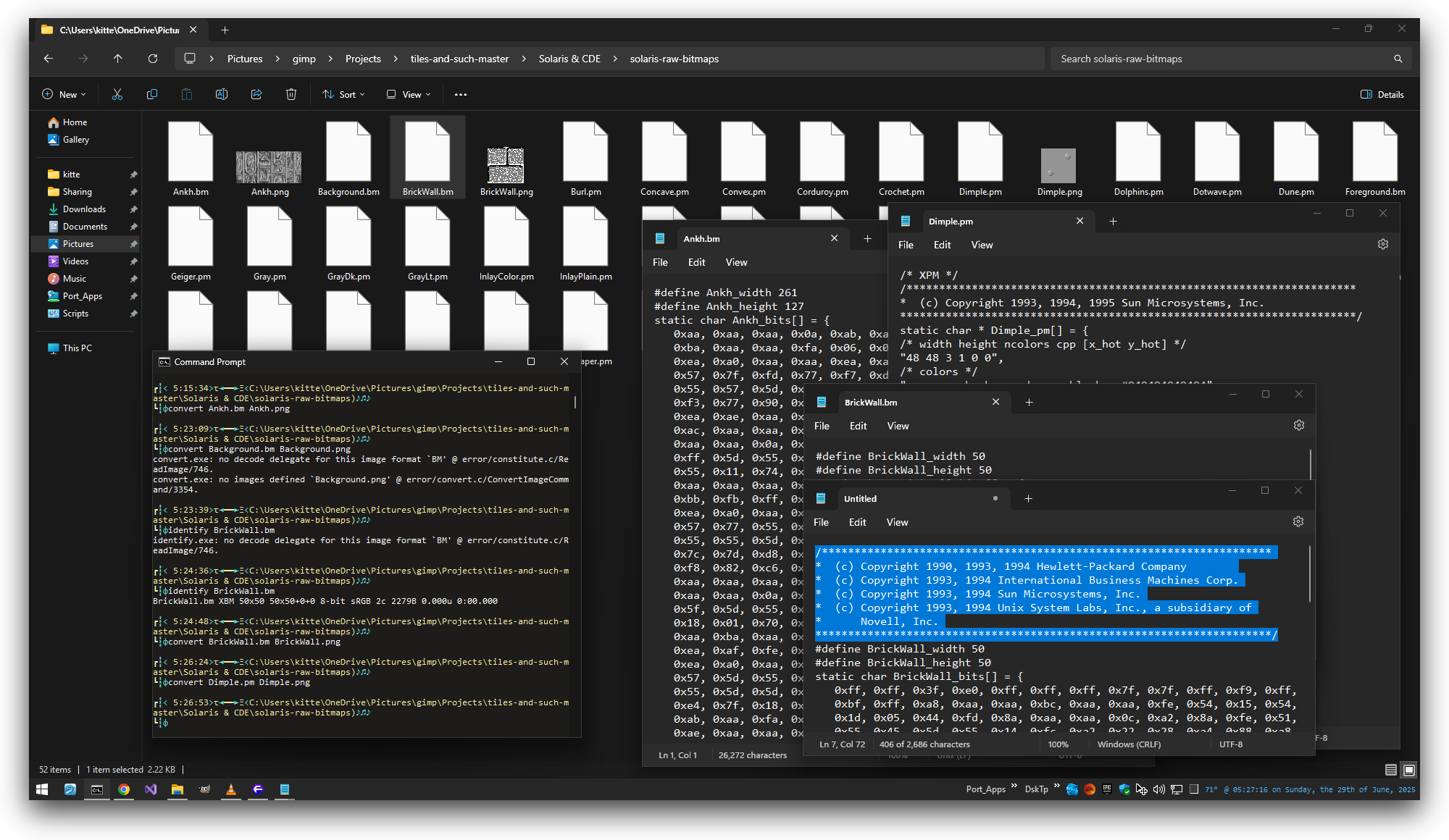
Task: Close the Ankh.bm tab
Action: pos(834,238)
